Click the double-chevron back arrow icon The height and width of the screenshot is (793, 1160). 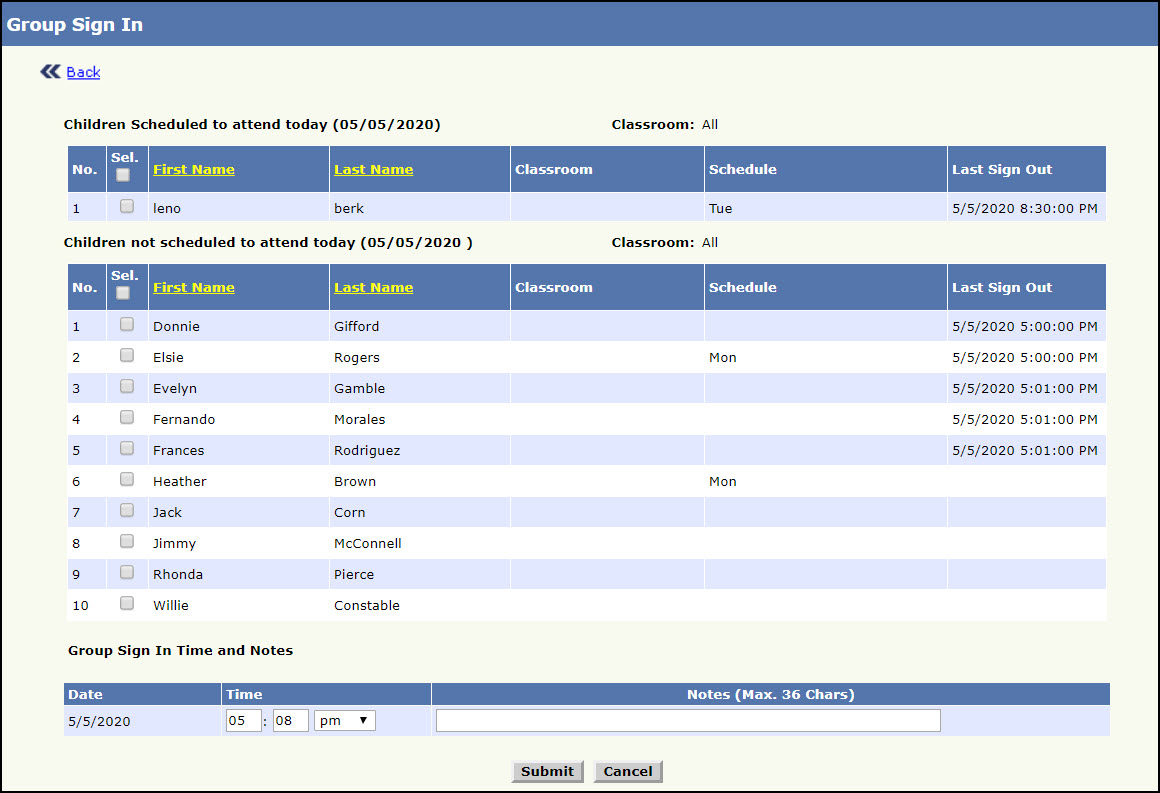tap(50, 71)
